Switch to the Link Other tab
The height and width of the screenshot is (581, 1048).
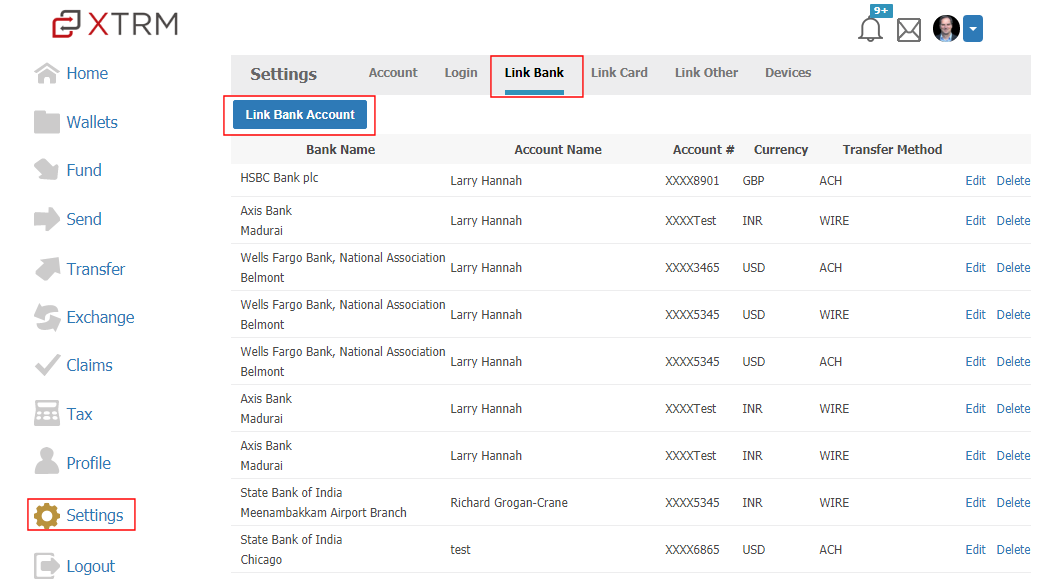pyautogui.click(x=706, y=73)
